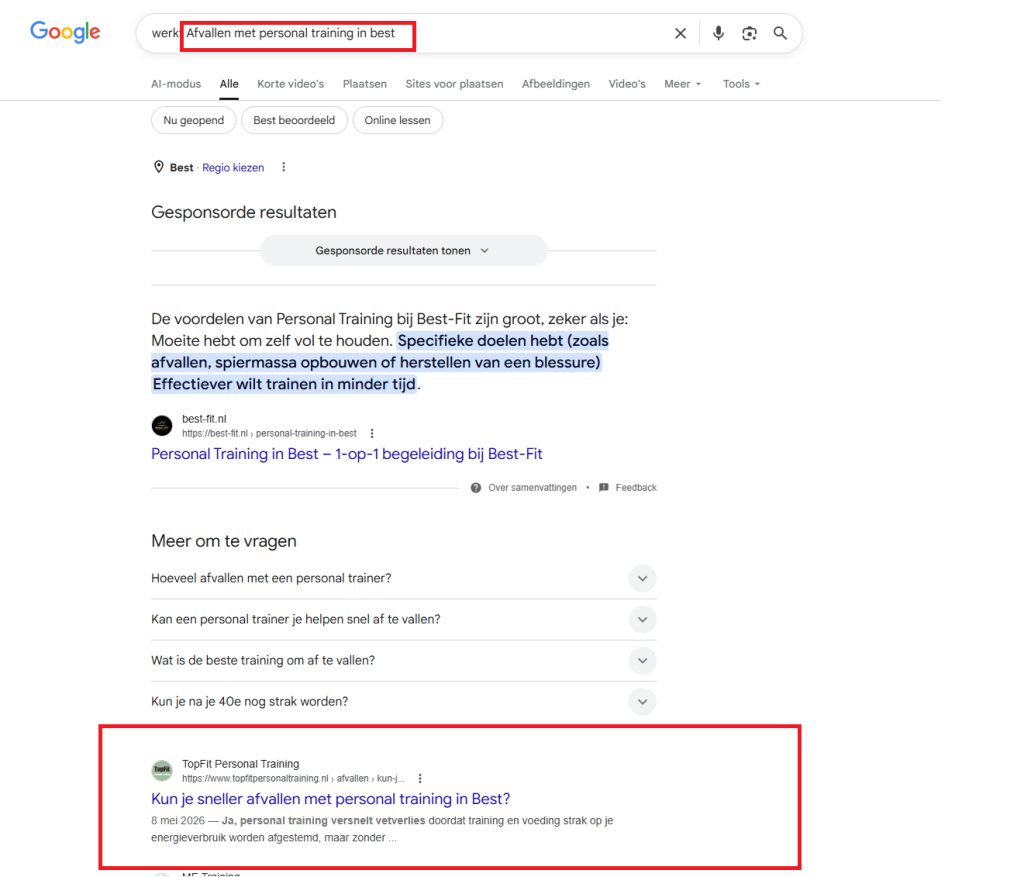Open the three-dot menu beside Regio kiezen

pos(283,167)
